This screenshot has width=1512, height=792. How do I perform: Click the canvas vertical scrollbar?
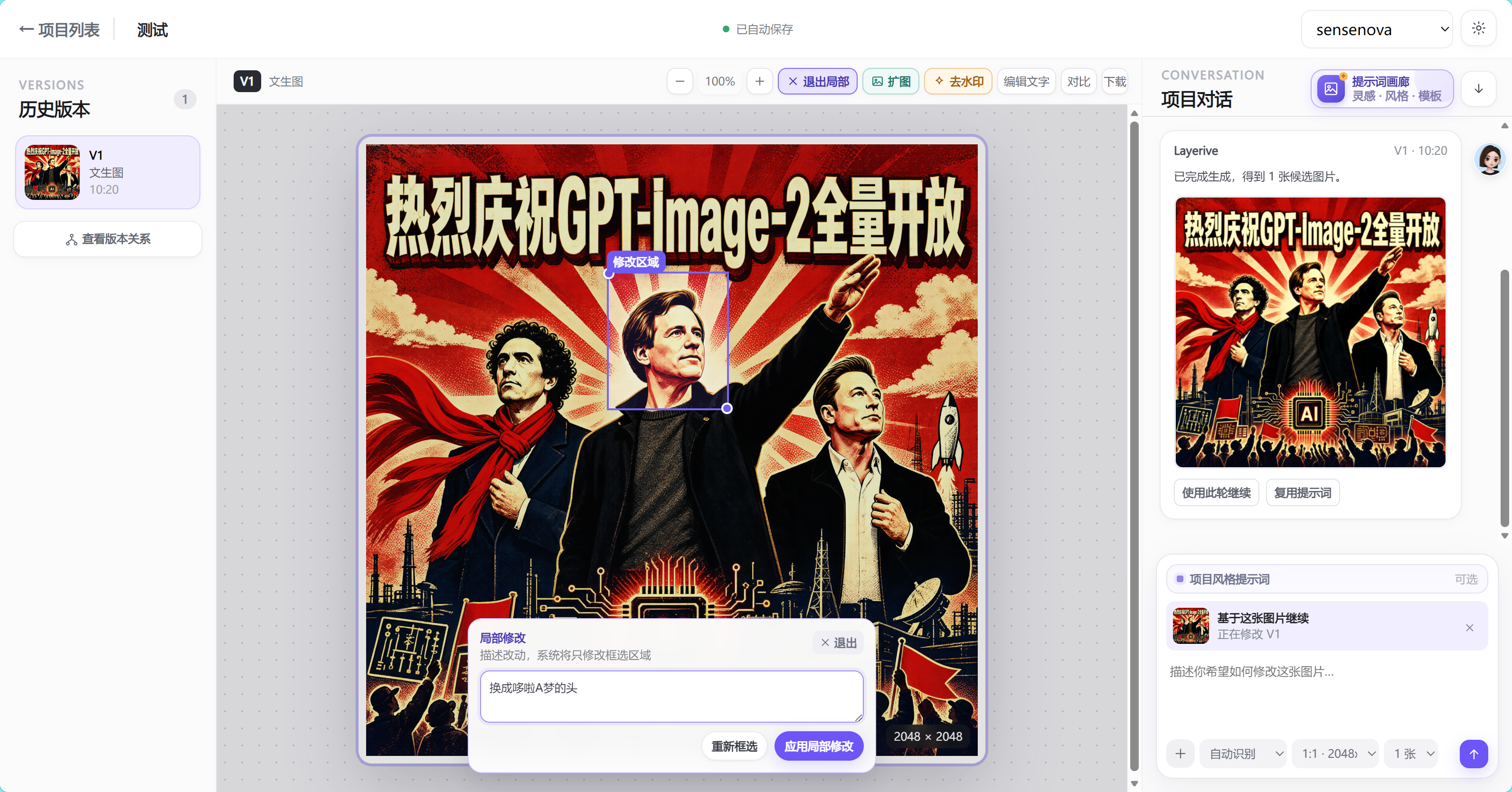coord(1134,446)
